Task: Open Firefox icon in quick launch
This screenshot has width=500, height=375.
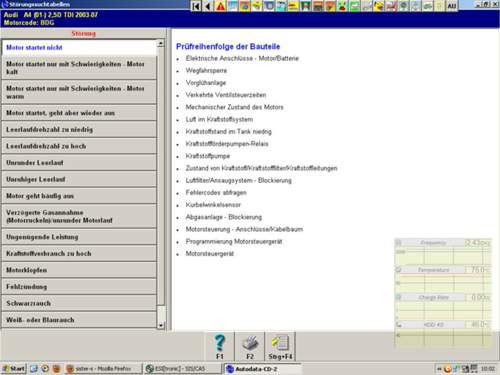Action: (x=56, y=369)
